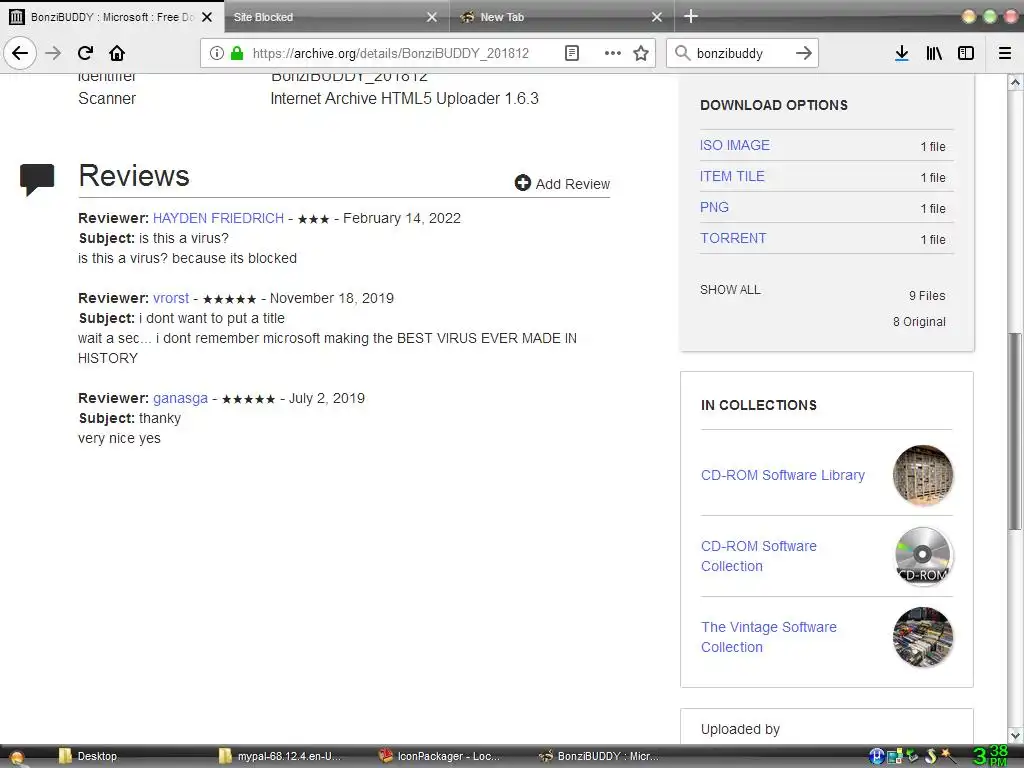Open the downloads panel
1024x768 pixels.
coord(901,54)
